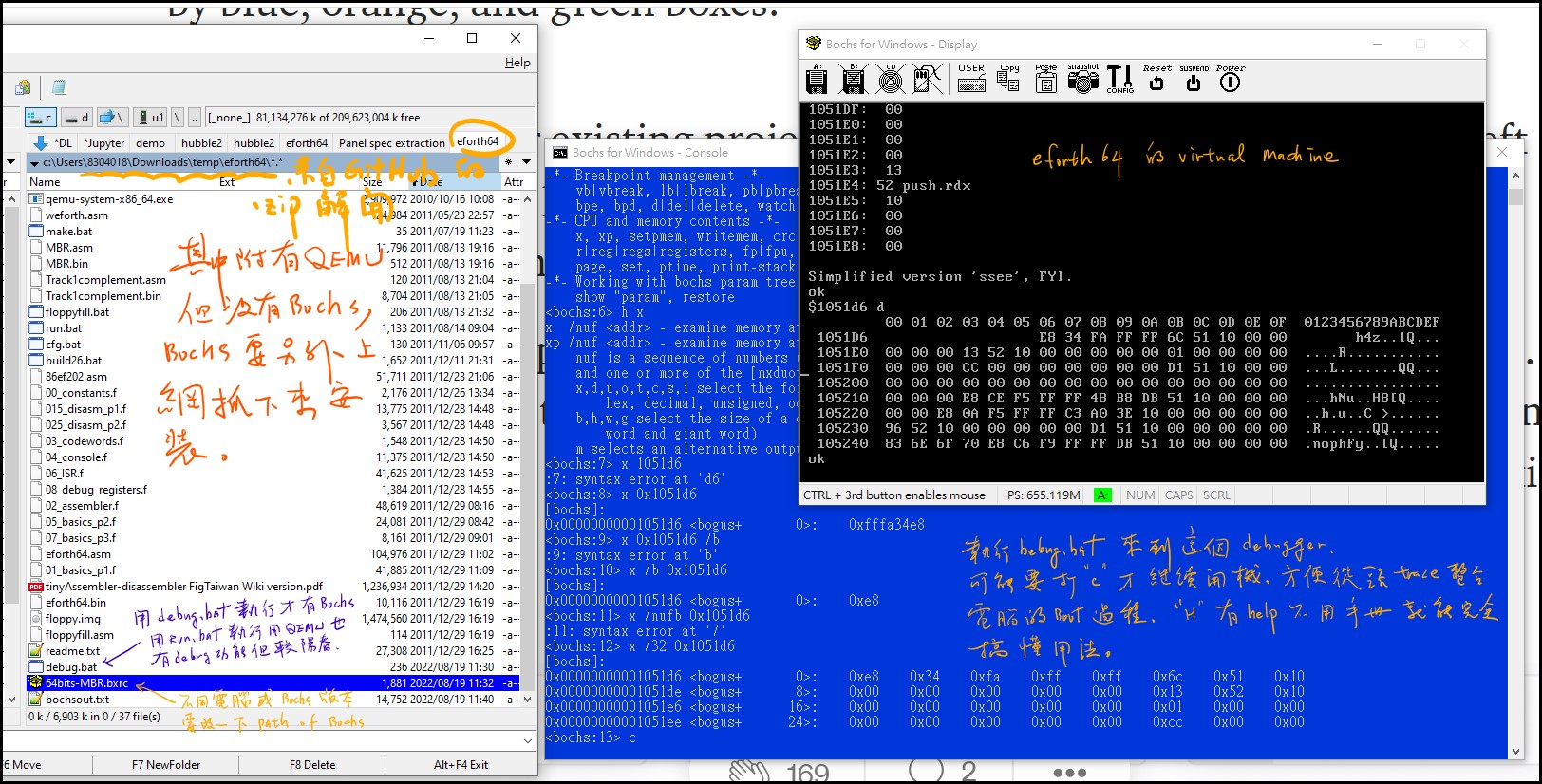Click the Alt+F4 Exit button
The height and width of the screenshot is (784, 1542).
[461, 765]
